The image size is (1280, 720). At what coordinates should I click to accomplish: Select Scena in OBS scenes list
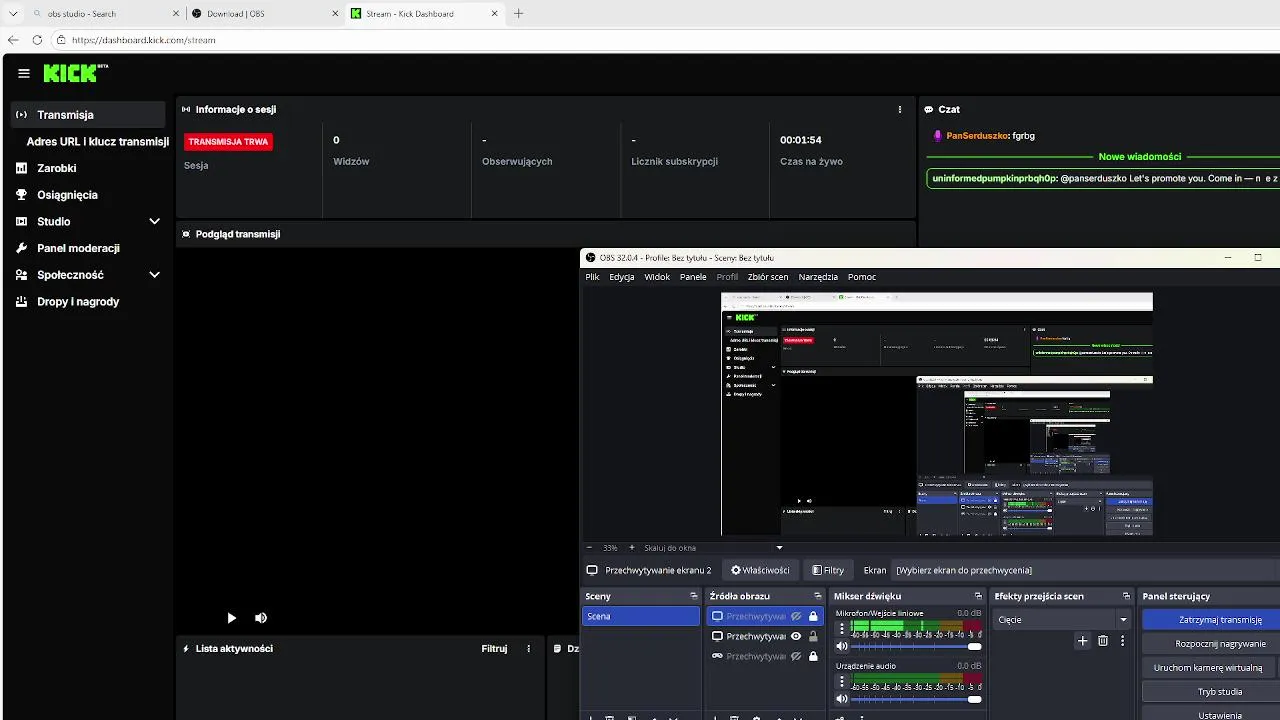(x=641, y=617)
